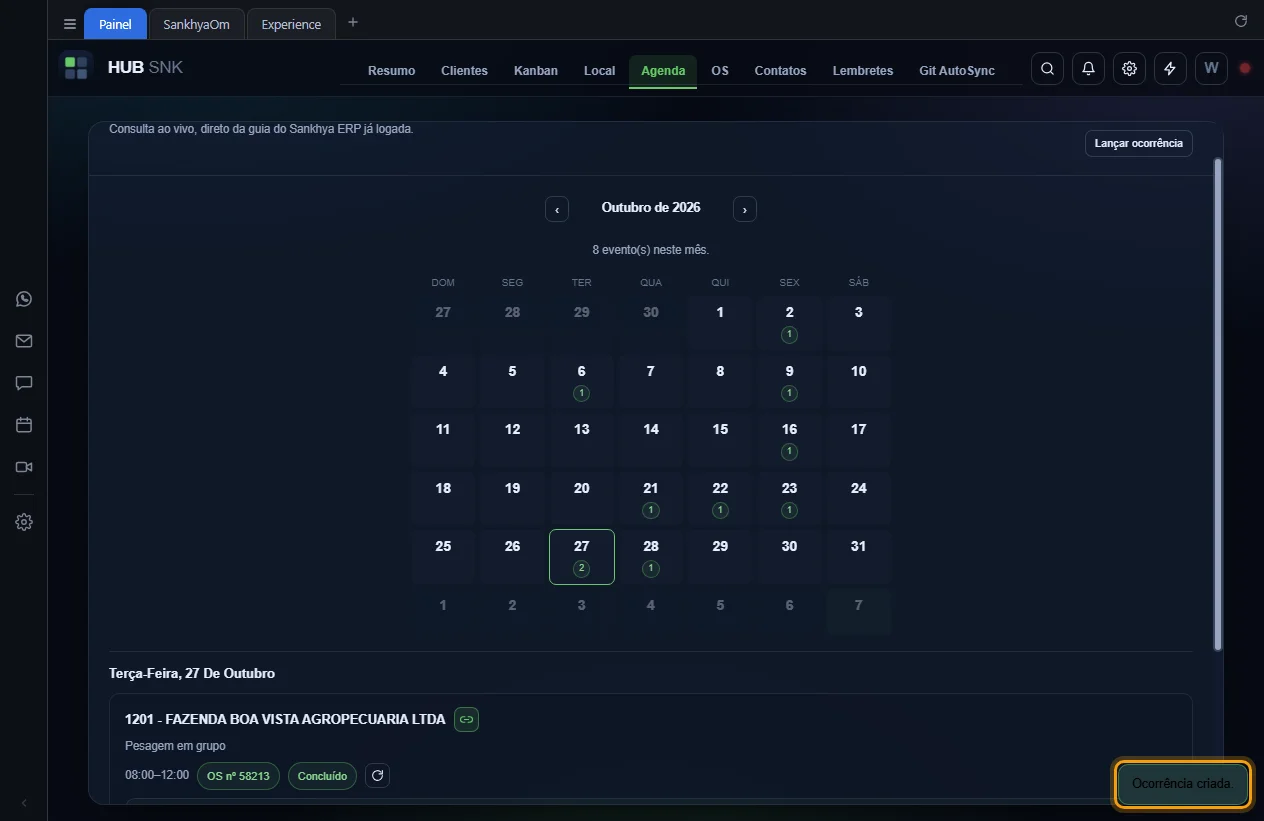Select October 28 in the calendar
The height and width of the screenshot is (821, 1264).
[x=651, y=557]
